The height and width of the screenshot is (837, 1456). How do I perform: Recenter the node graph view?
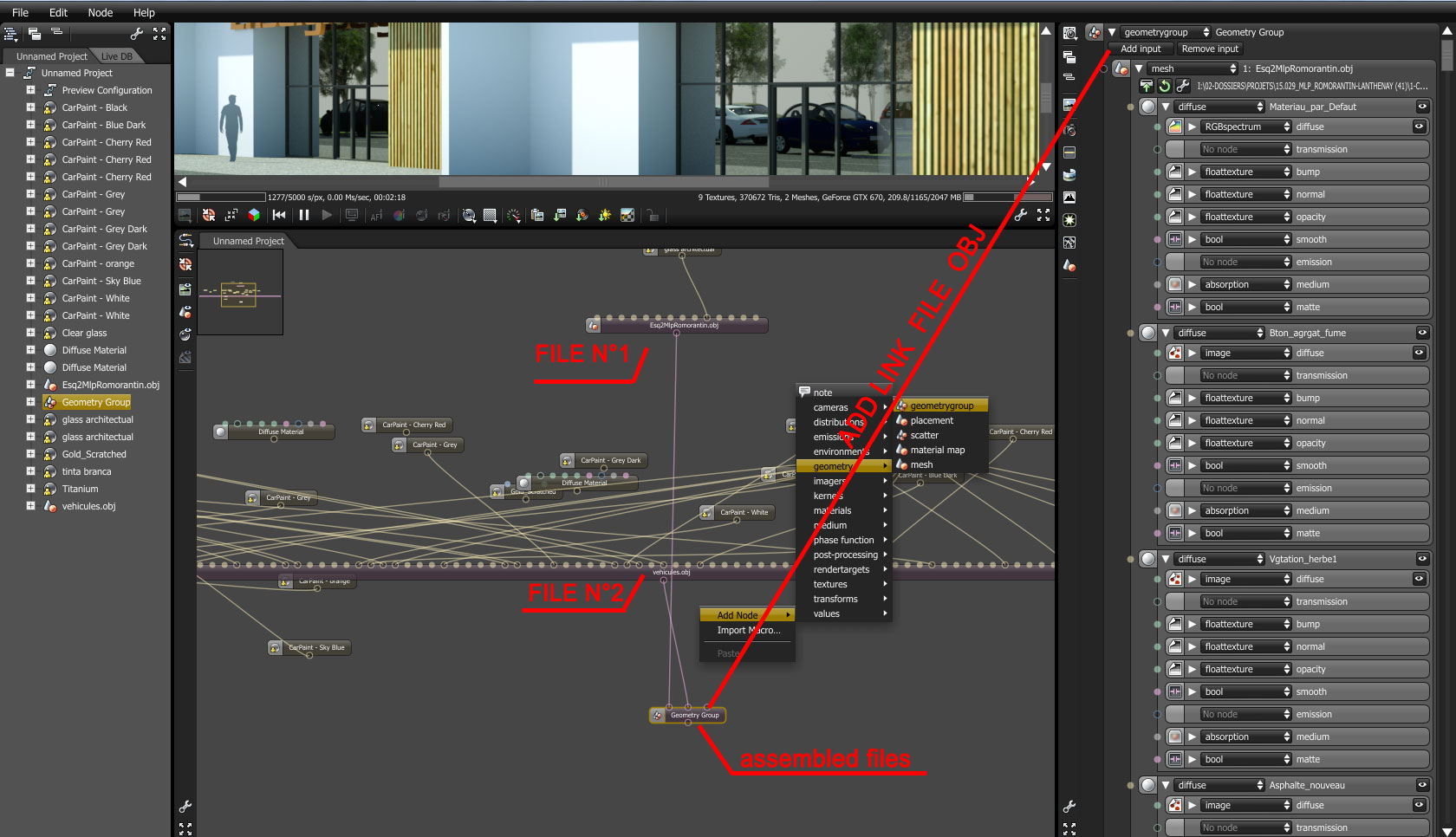[185, 263]
